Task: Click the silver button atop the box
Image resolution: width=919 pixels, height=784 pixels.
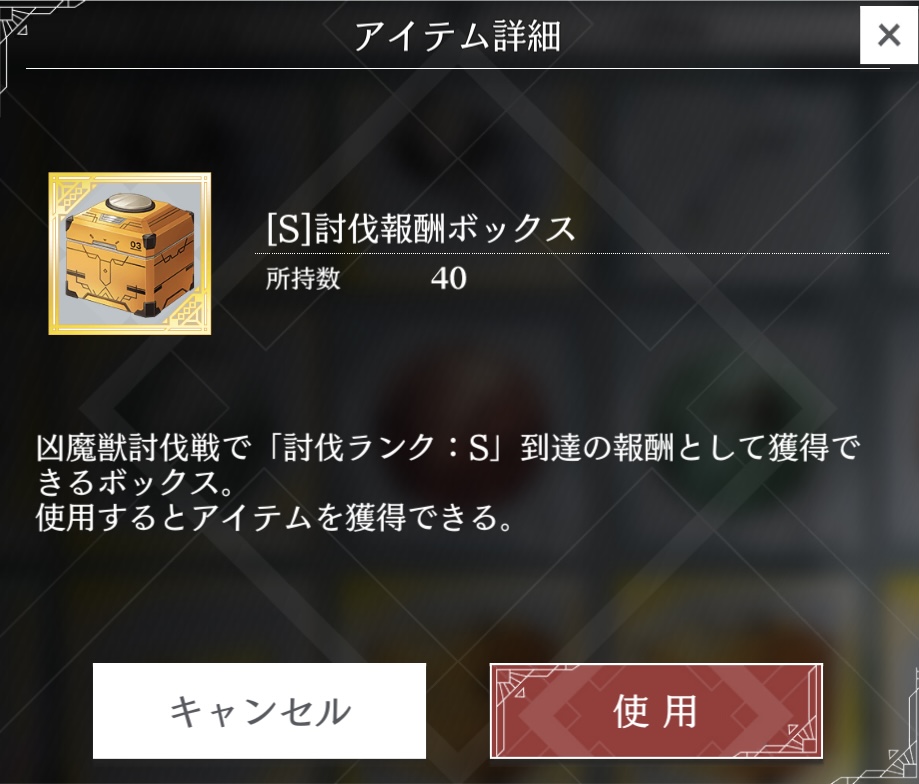Action: tap(130, 203)
